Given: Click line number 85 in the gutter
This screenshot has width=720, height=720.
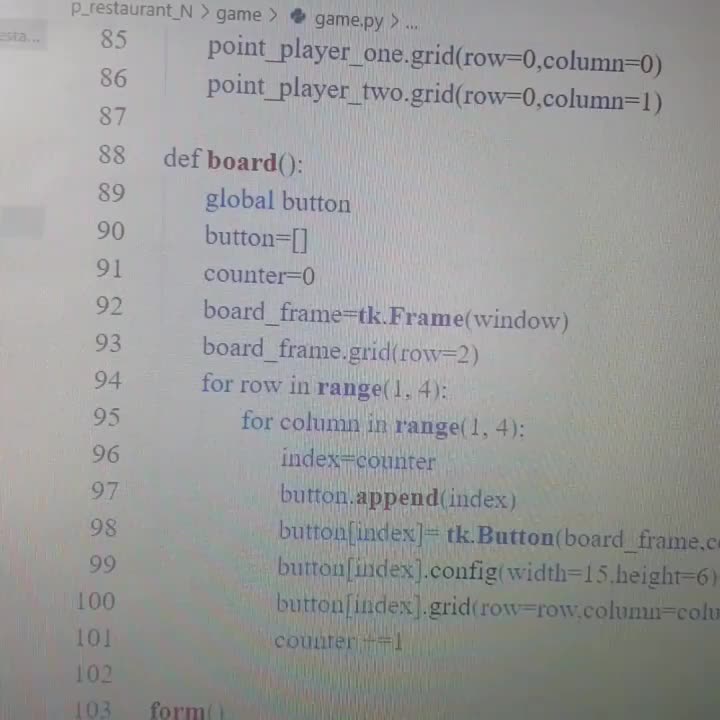Looking at the screenshot, I should (113, 39).
